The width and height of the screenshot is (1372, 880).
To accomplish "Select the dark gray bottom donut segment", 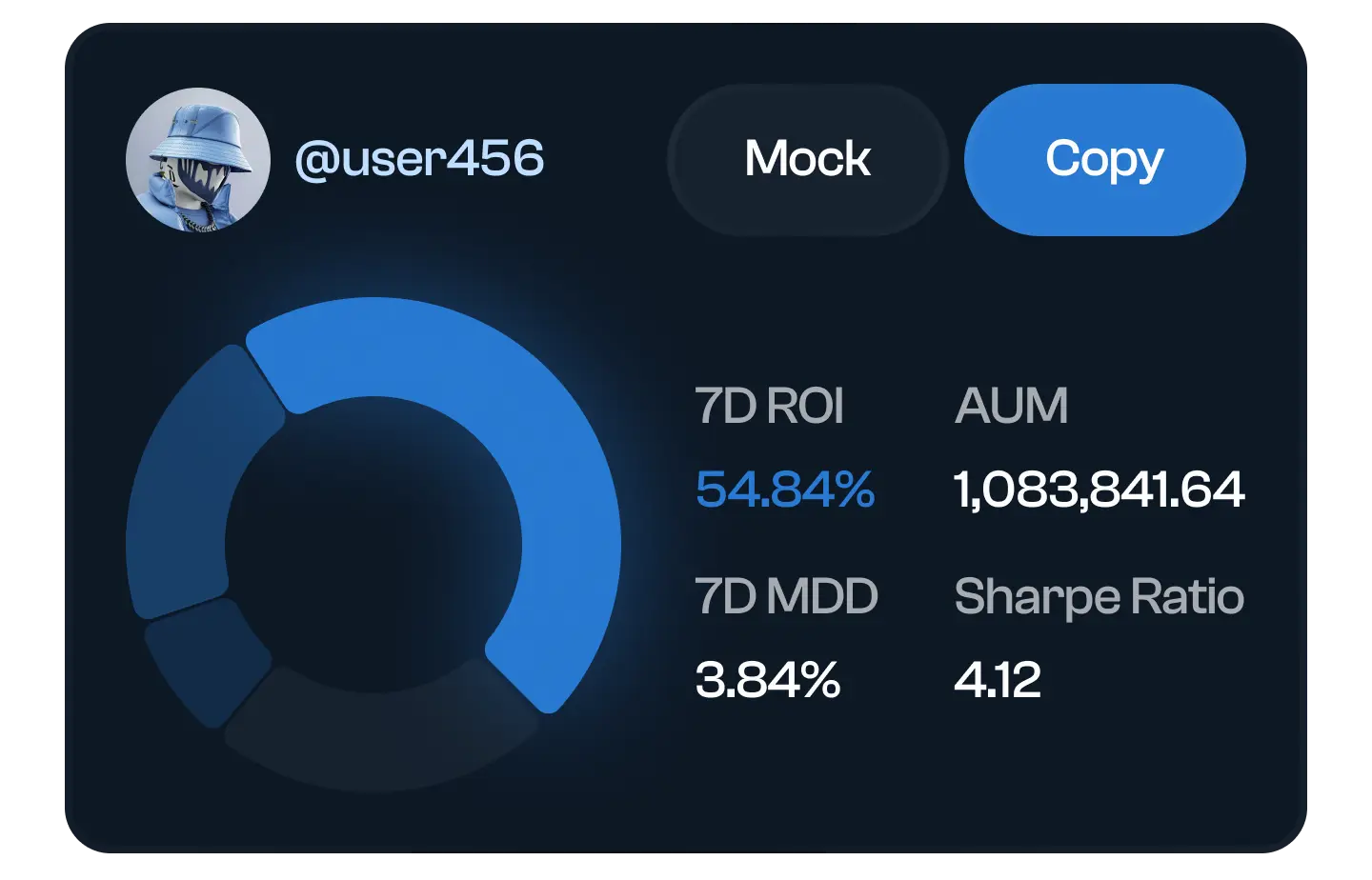I will coord(381,733).
